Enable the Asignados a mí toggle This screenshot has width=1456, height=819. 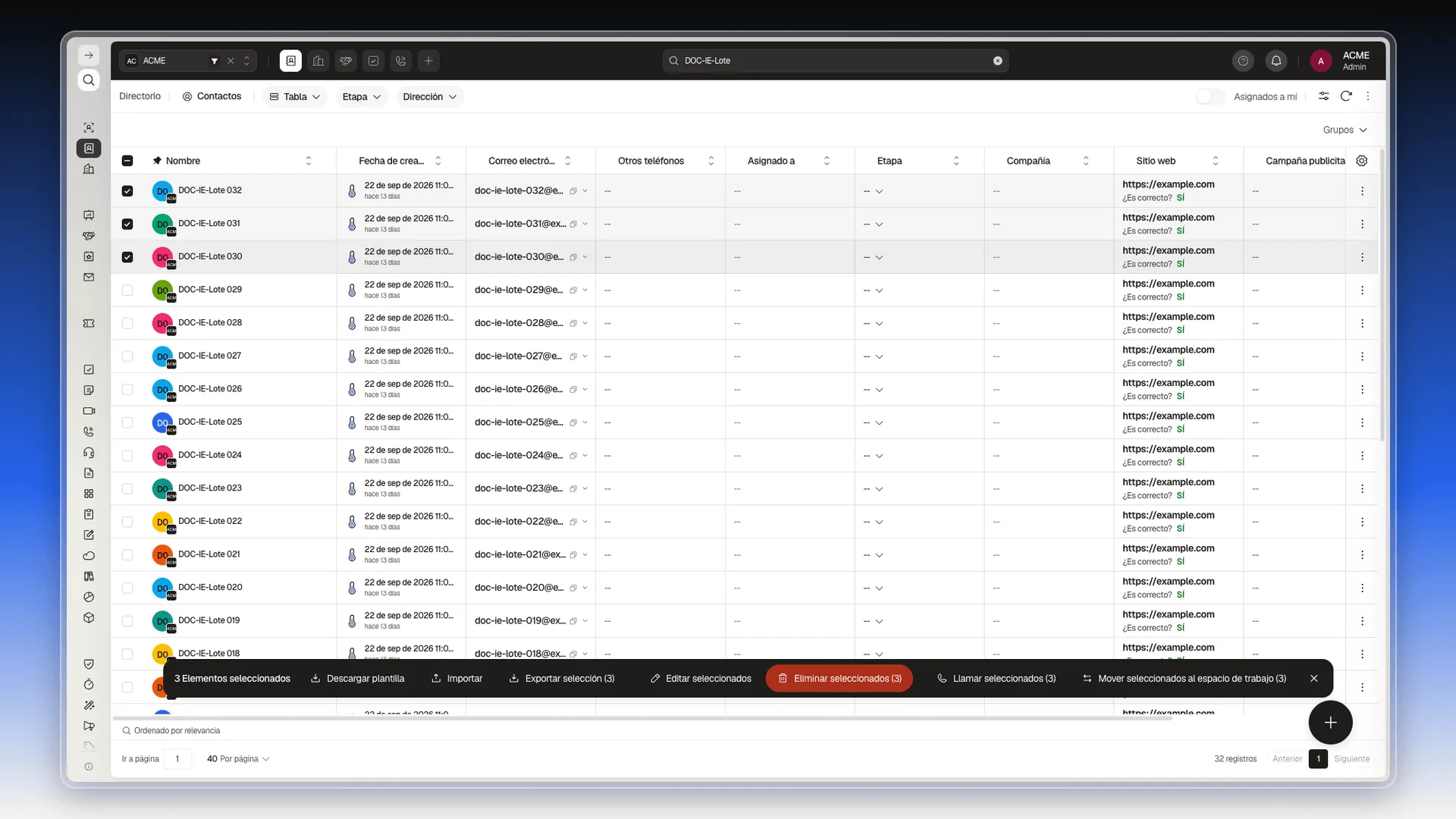pos(1210,97)
